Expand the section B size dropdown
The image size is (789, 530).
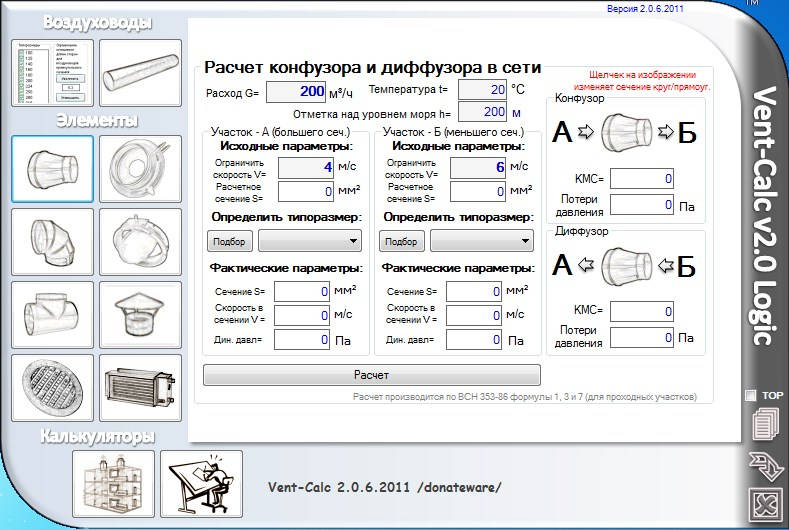482,241
